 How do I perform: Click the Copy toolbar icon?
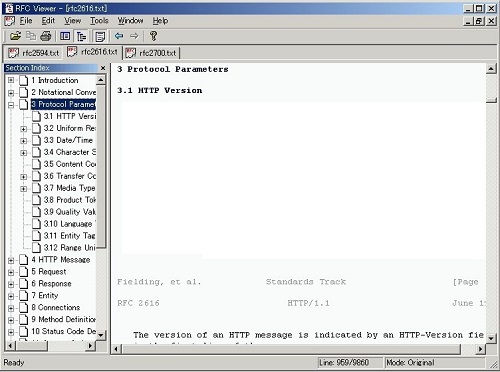[x=31, y=36]
